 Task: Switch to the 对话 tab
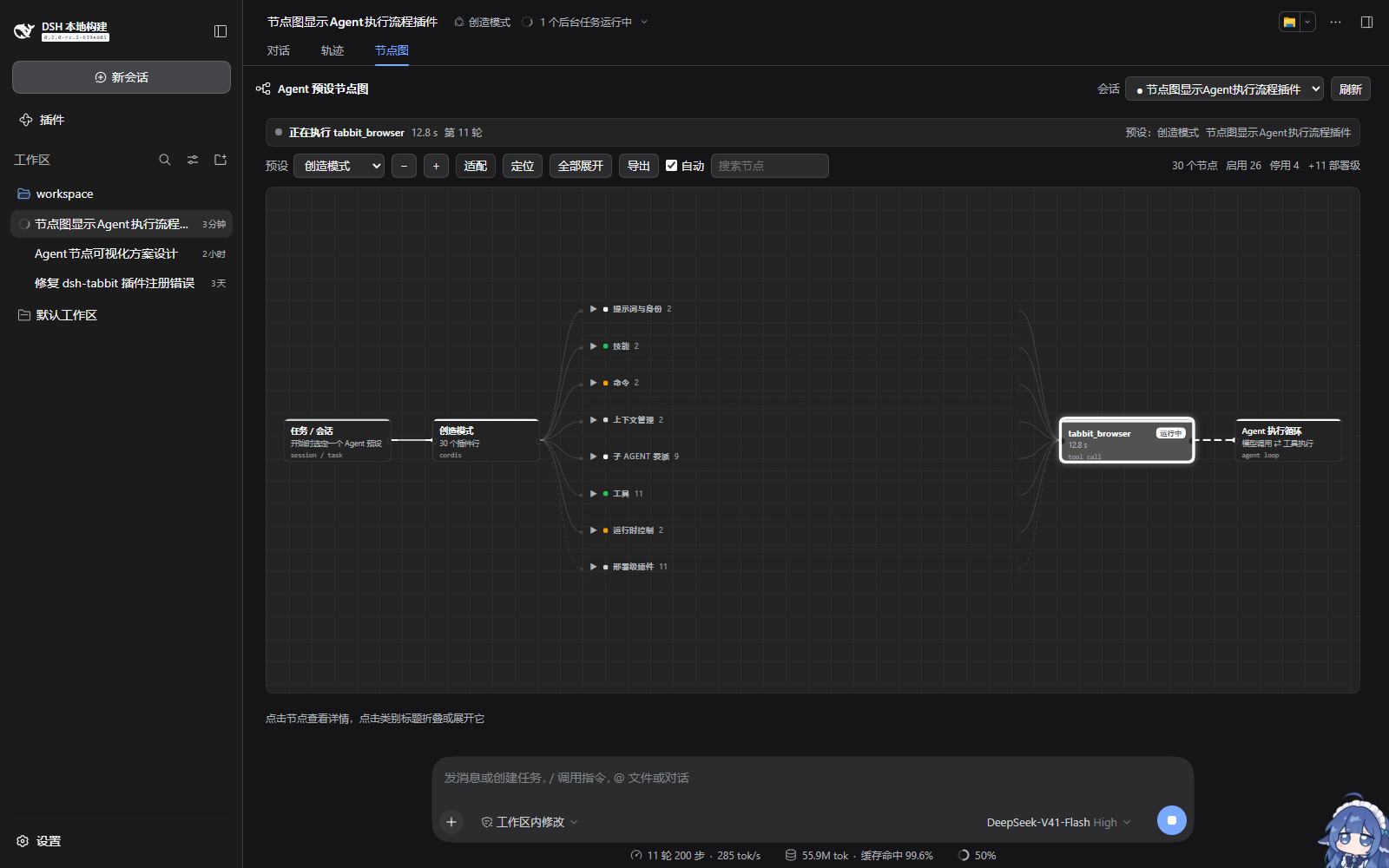279,50
